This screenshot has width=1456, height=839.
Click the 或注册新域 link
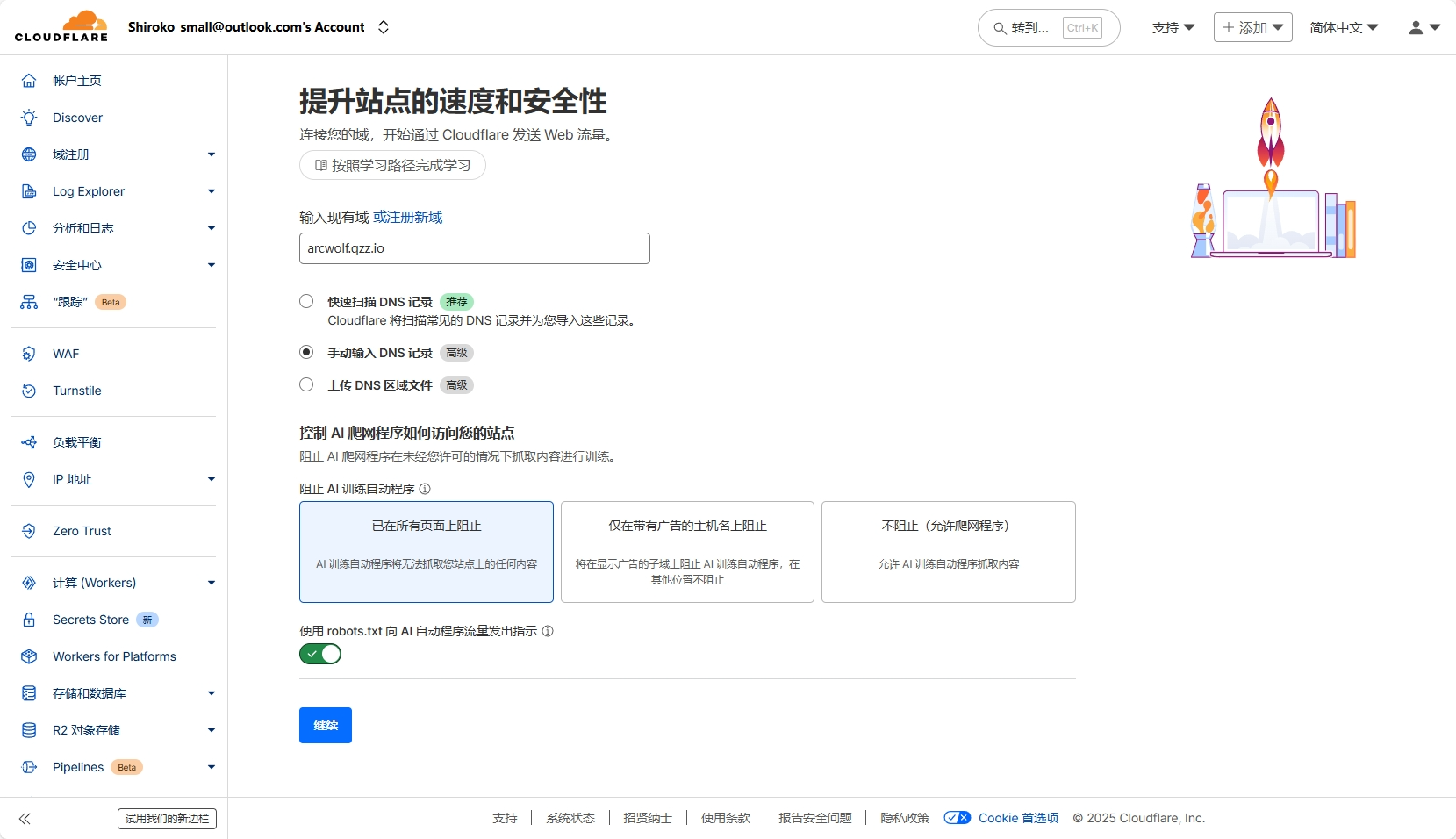coord(408,217)
